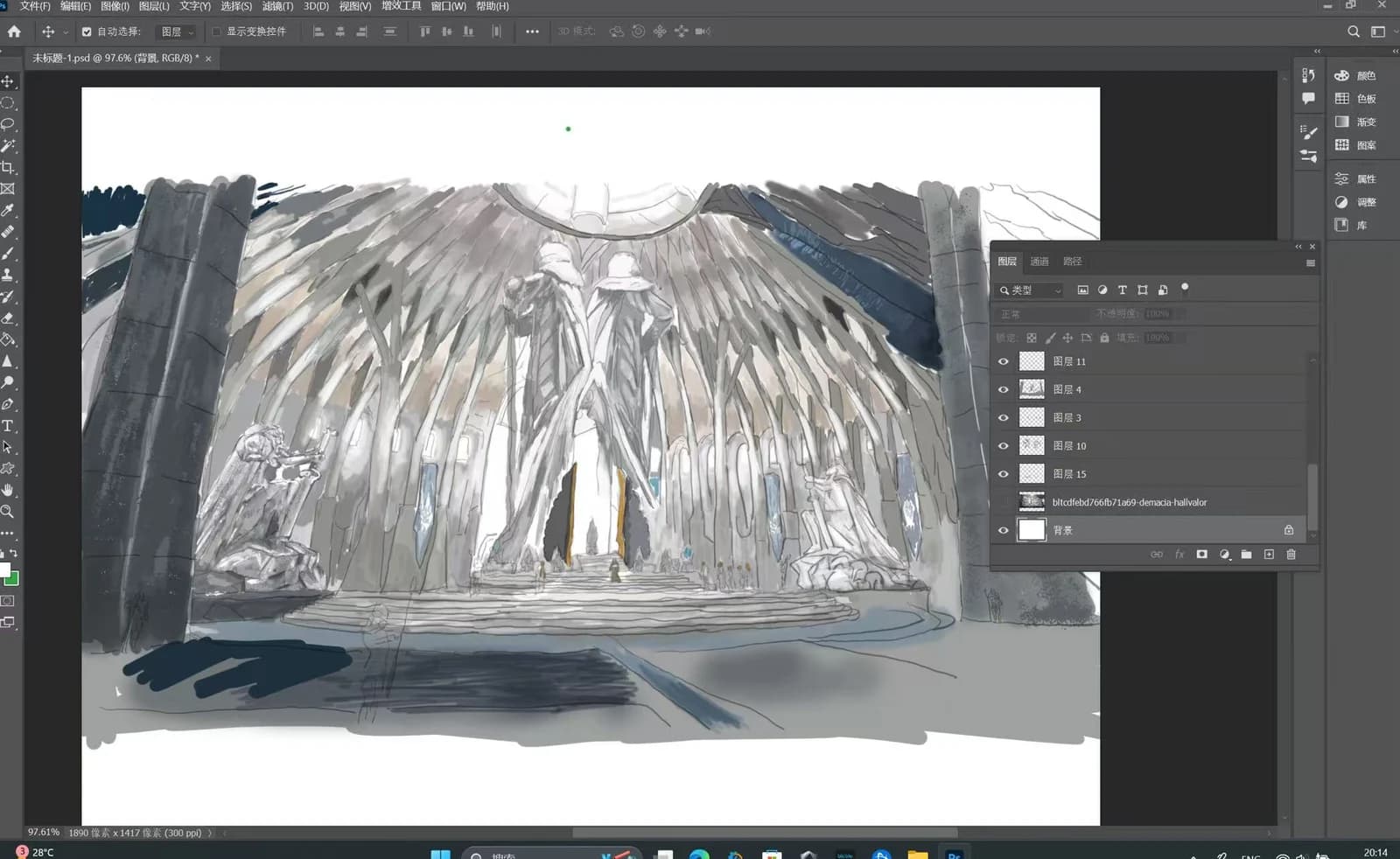Viewport: 1400px width, 859px height.
Task: Click the green background color swatch
Action: pyautogui.click(x=14, y=581)
